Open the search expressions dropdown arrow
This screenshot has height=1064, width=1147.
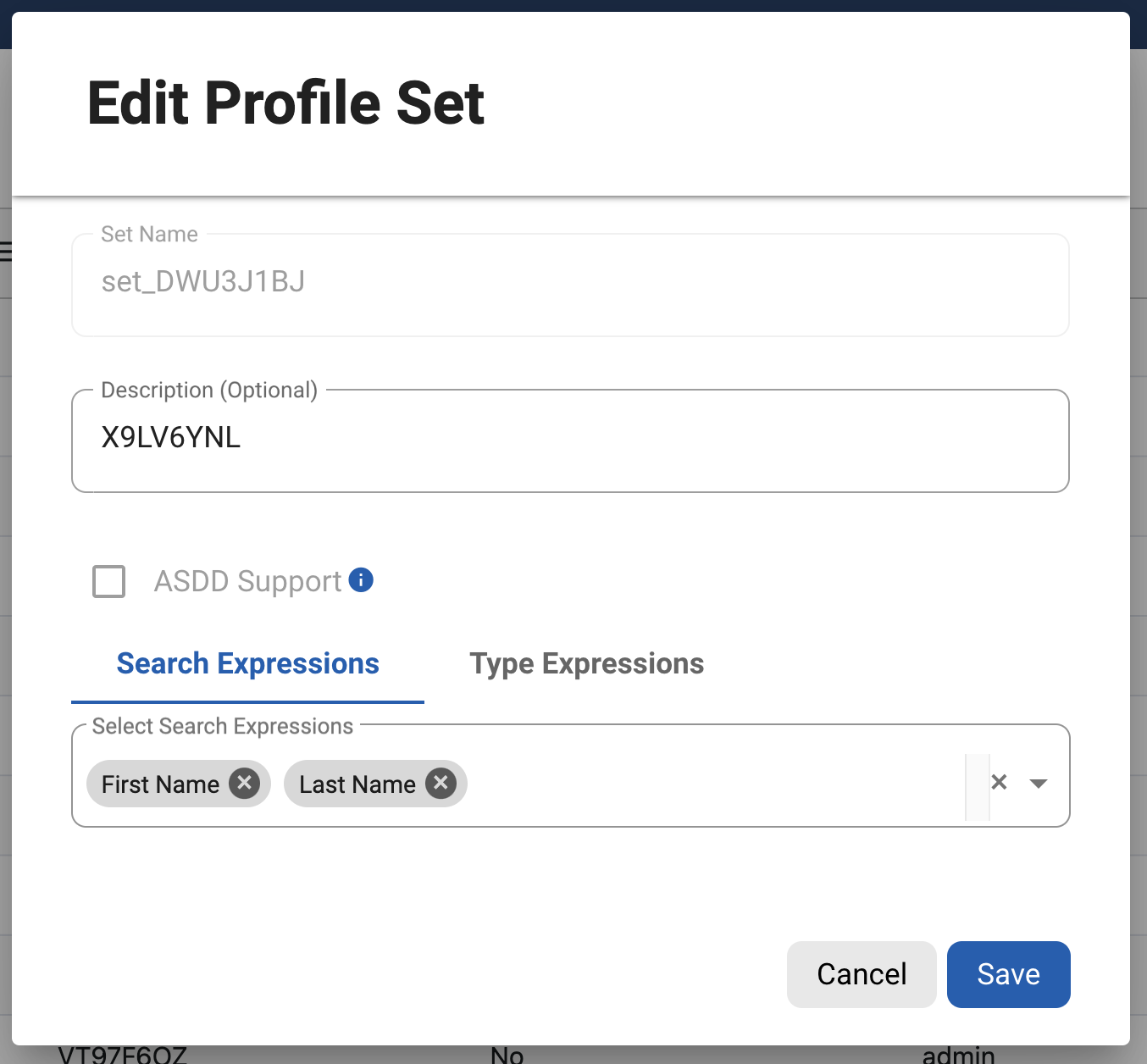(1039, 783)
